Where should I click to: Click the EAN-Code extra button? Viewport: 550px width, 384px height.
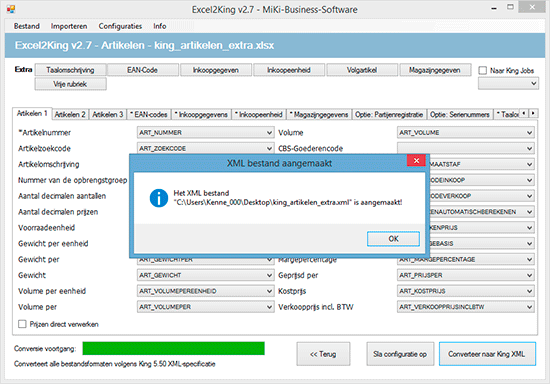click(x=142, y=70)
